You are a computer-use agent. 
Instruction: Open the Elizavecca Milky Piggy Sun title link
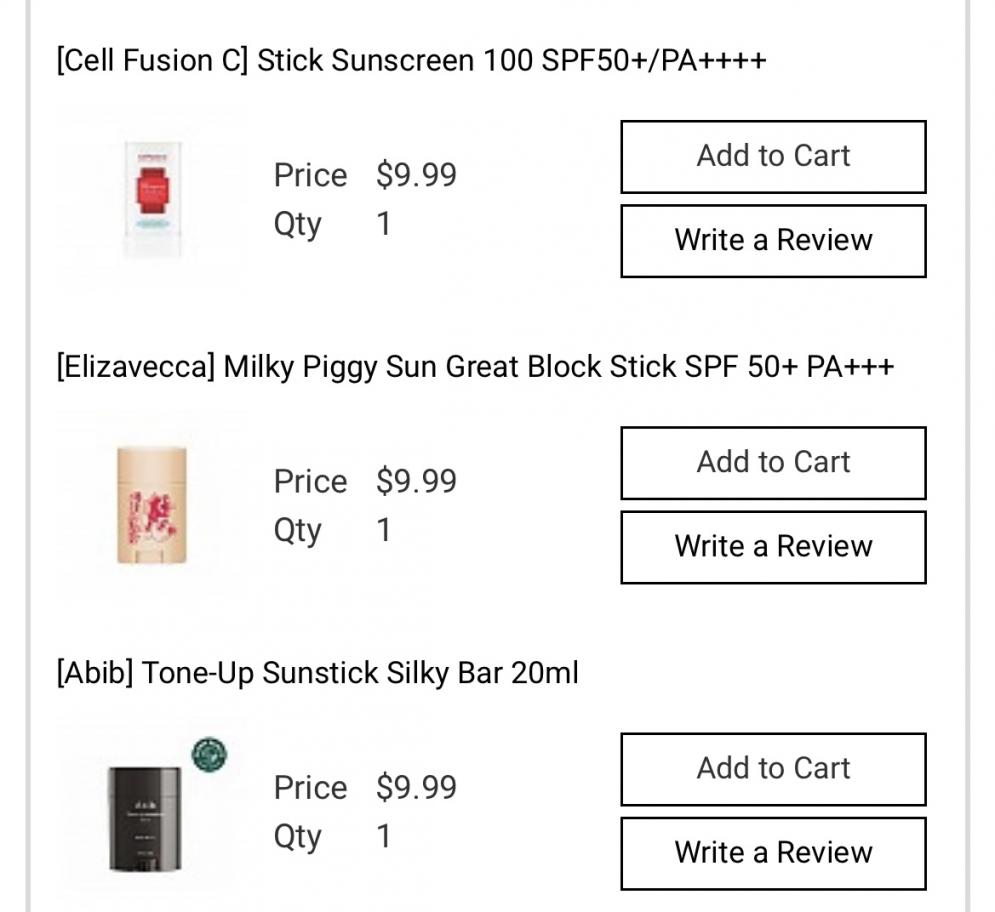pyautogui.click(x=475, y=367)
